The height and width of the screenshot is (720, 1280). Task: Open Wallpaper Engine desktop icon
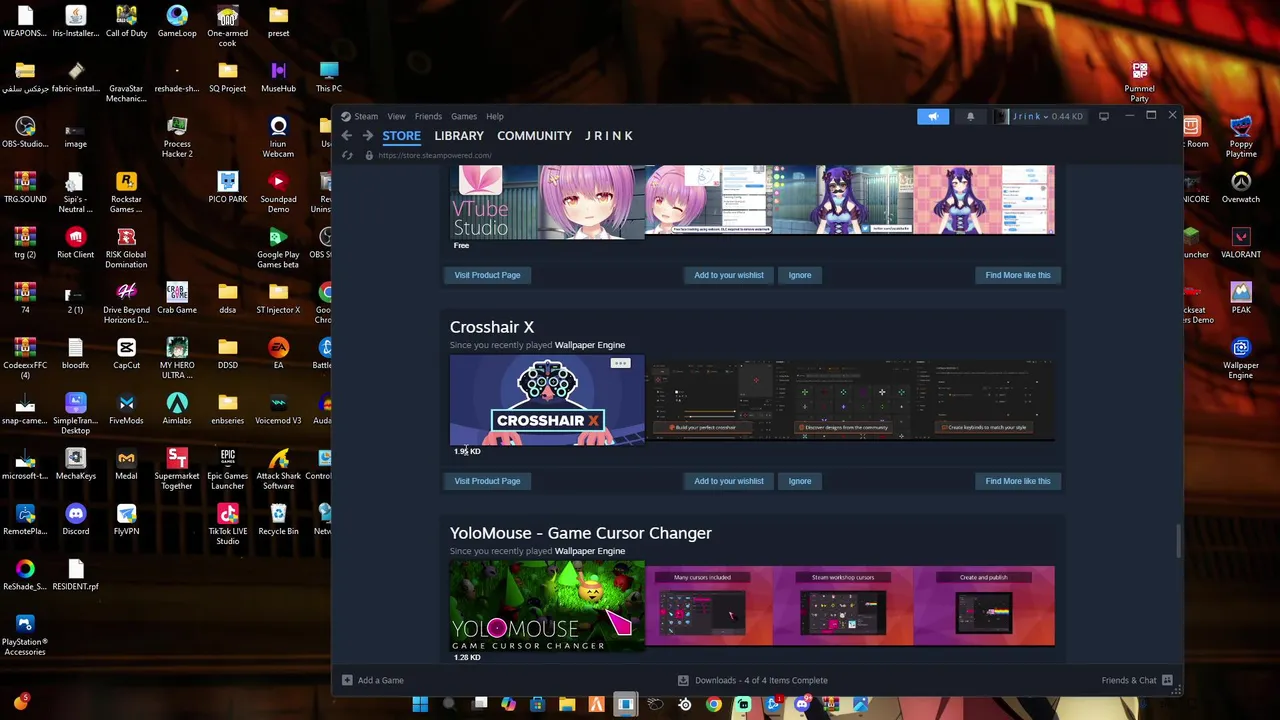pos(1241,359)
